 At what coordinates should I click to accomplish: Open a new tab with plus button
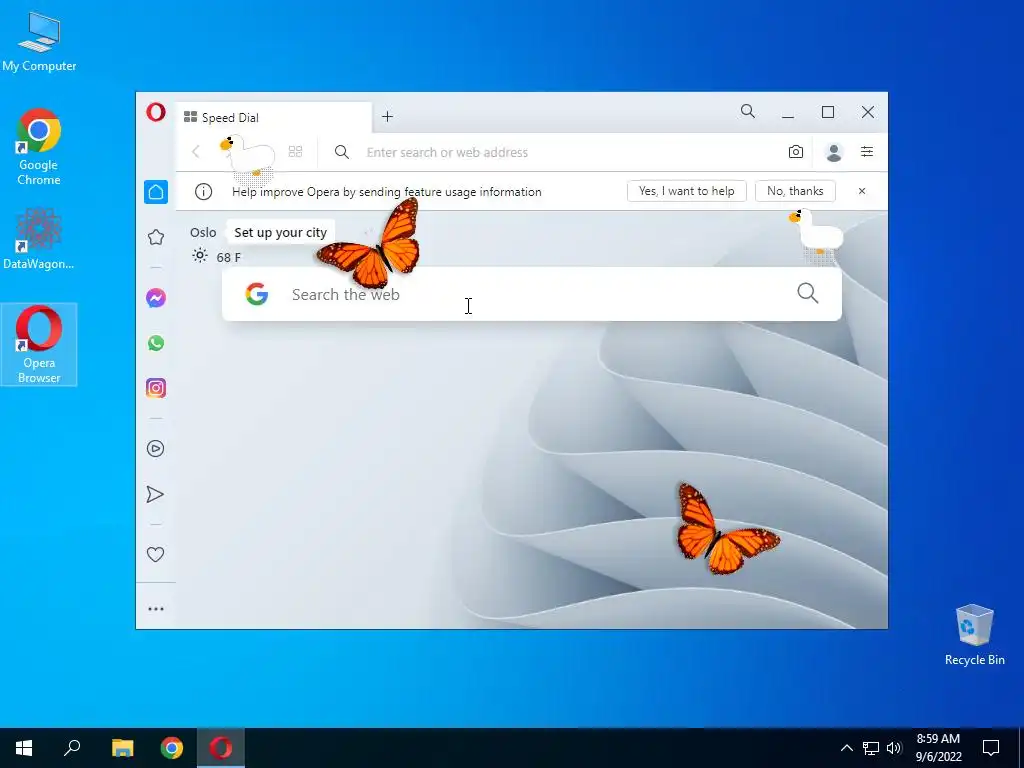(387, 117)
